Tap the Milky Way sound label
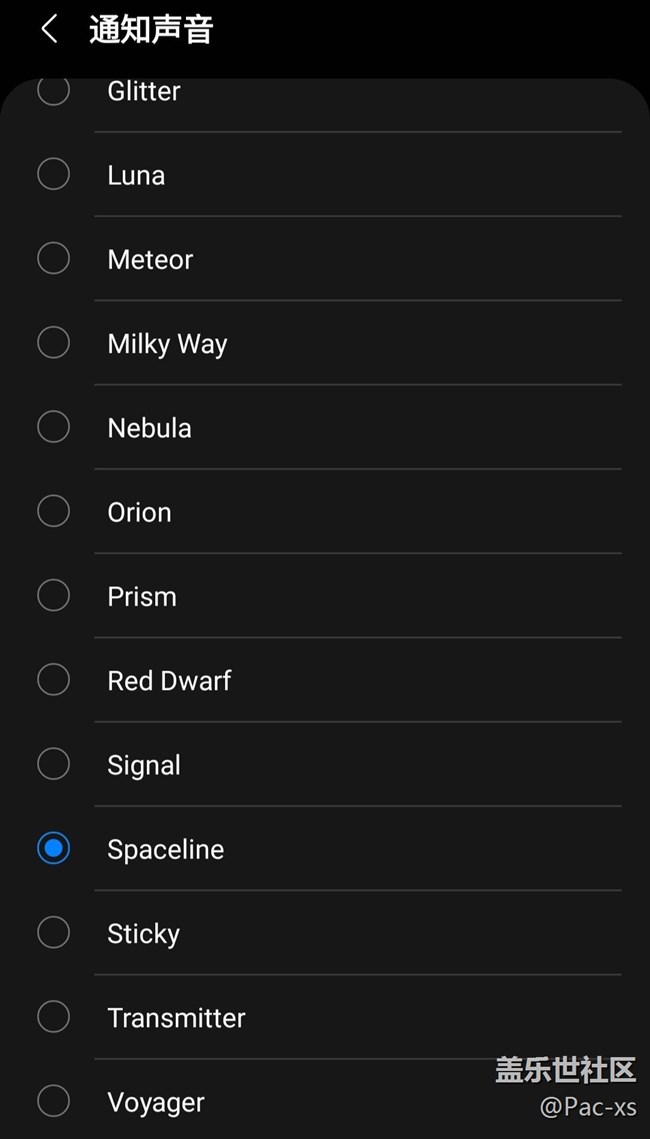This screenshot has height=1139, width=650. 167,344
